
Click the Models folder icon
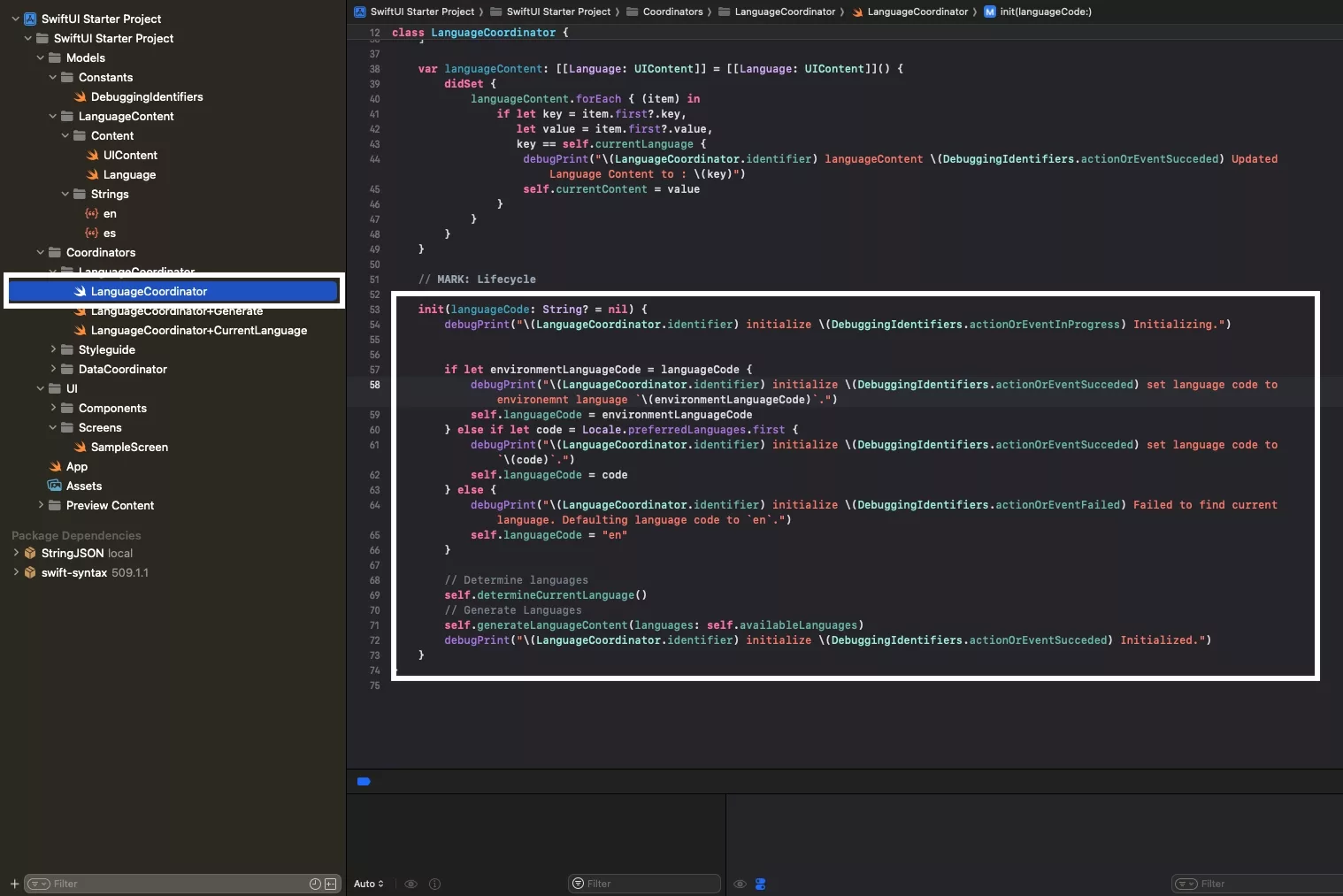[55, 57]
